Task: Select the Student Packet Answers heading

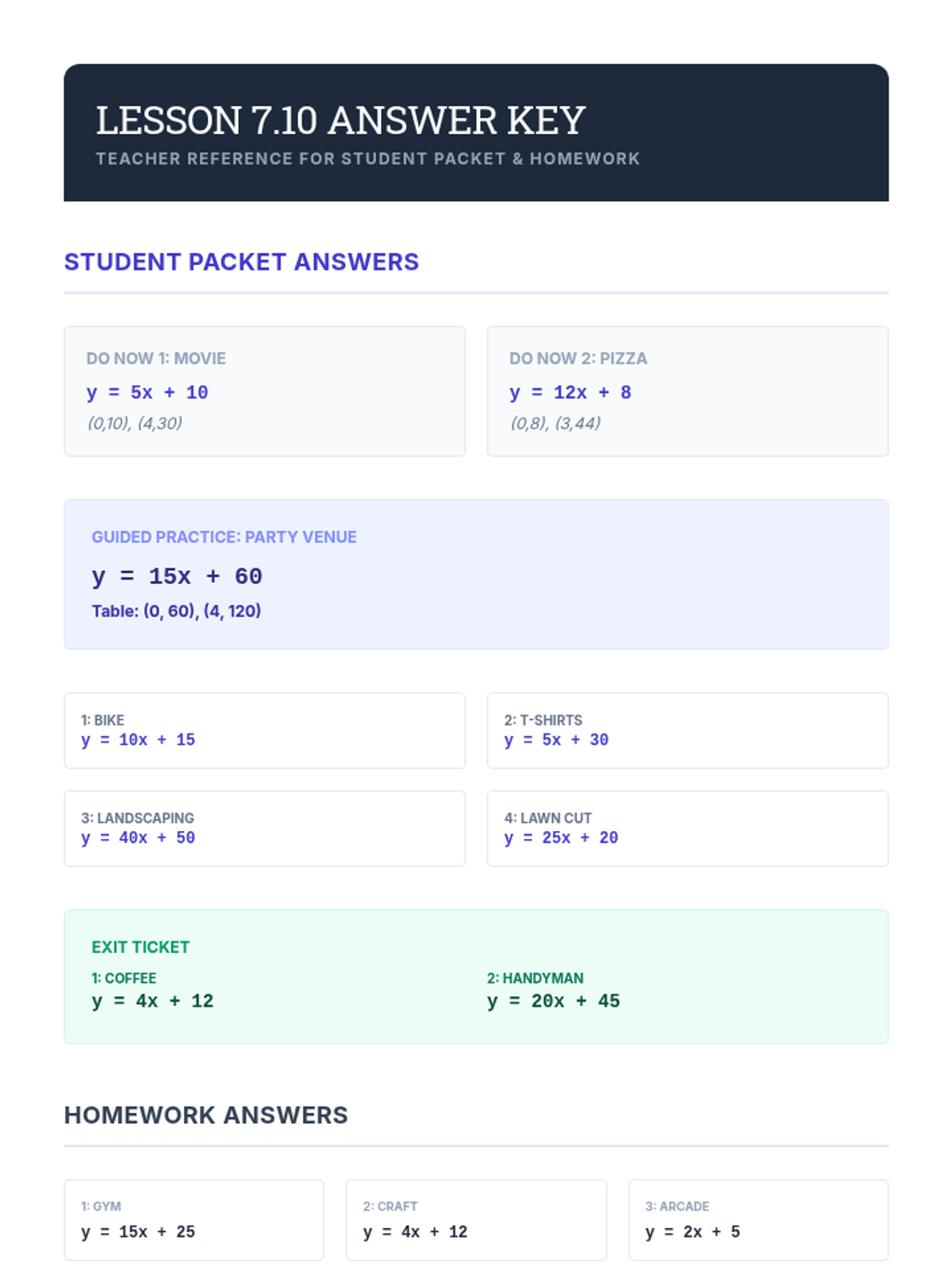Action: coord(241,262)
